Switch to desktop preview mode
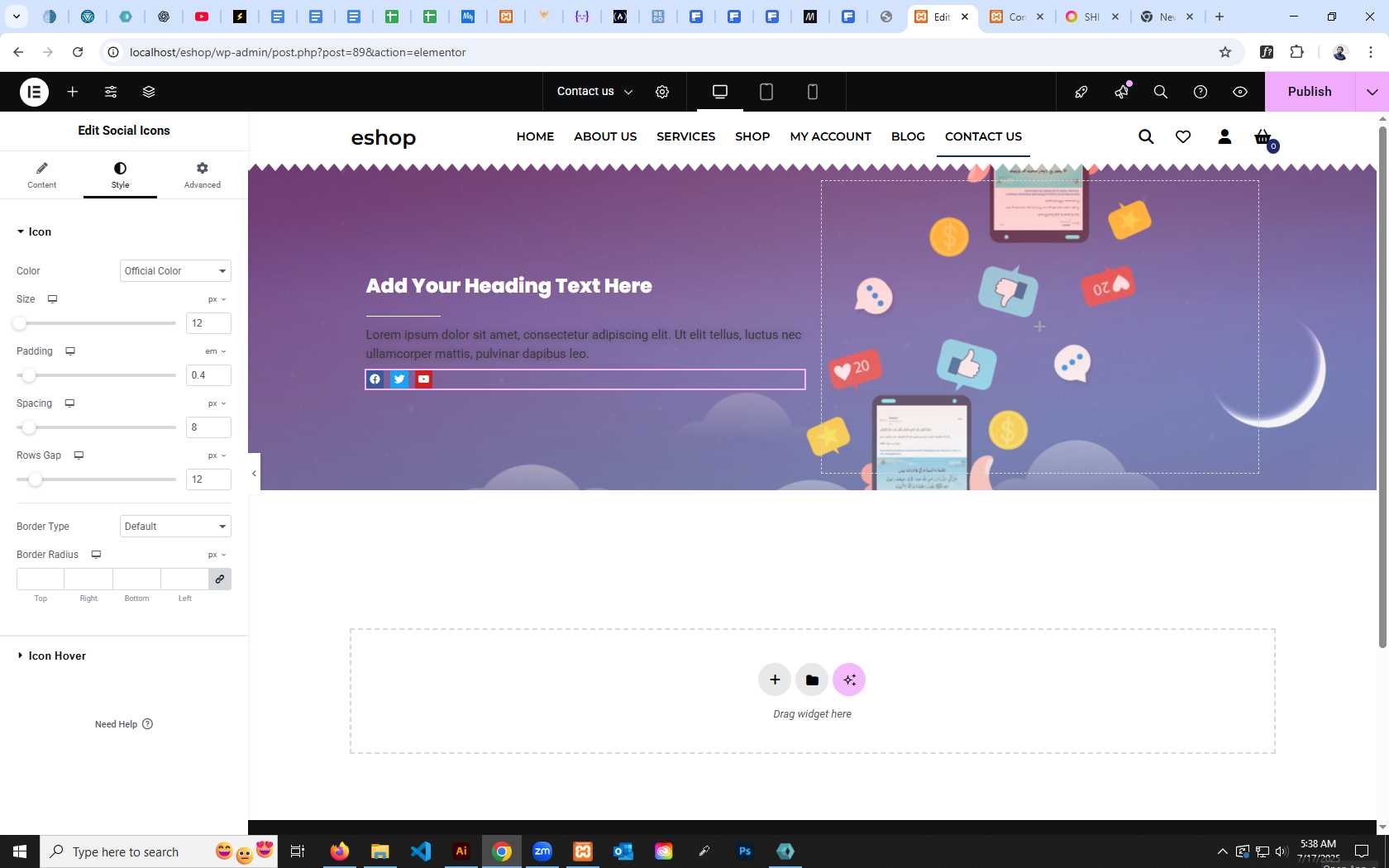This screenshot has width=1389, height=868. pyautogui.click(x=720, y=92)
